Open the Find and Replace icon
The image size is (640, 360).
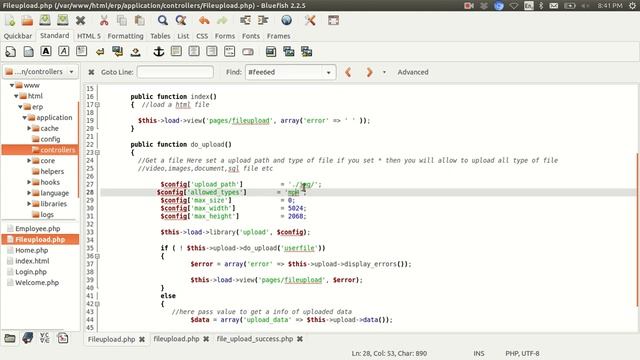click(181, 20)
